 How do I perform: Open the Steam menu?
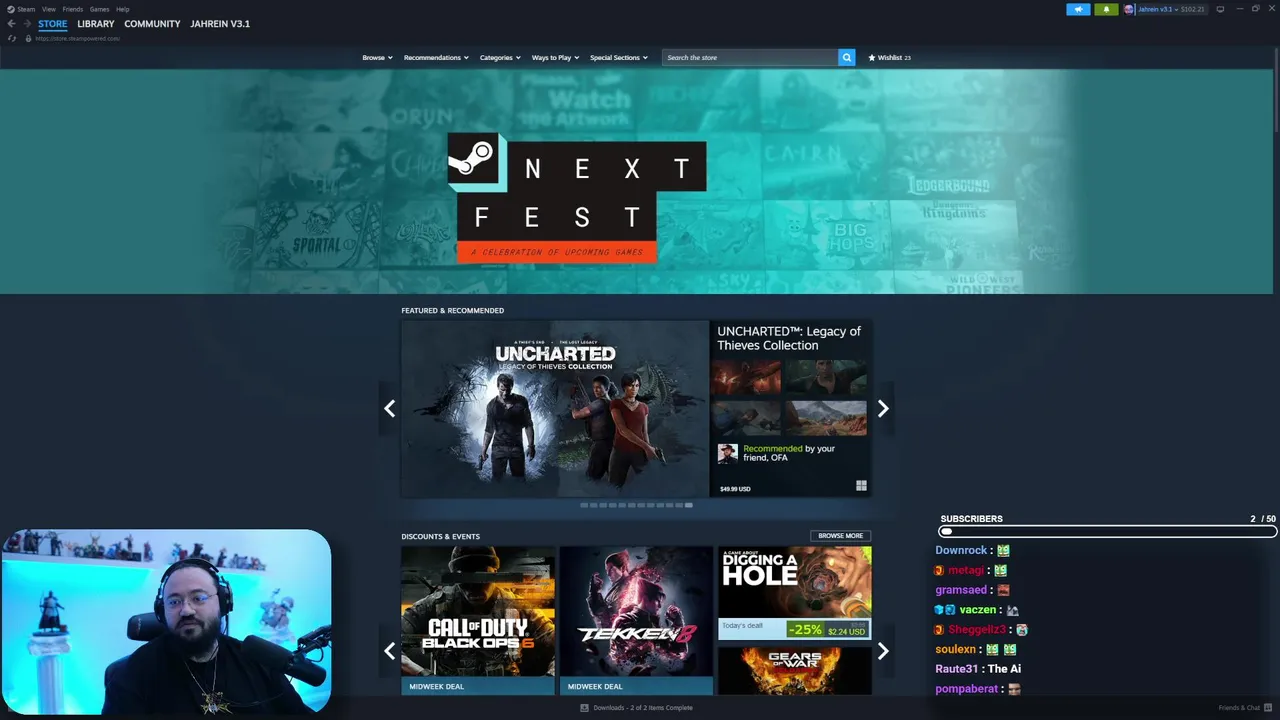tap(26, 9)
